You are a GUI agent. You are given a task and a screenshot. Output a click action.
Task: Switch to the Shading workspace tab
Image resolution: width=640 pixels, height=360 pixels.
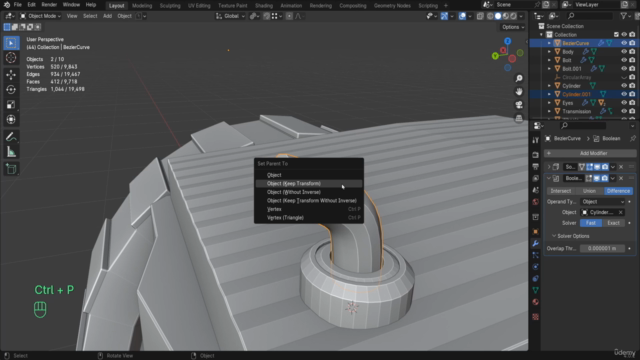point(264,6)
